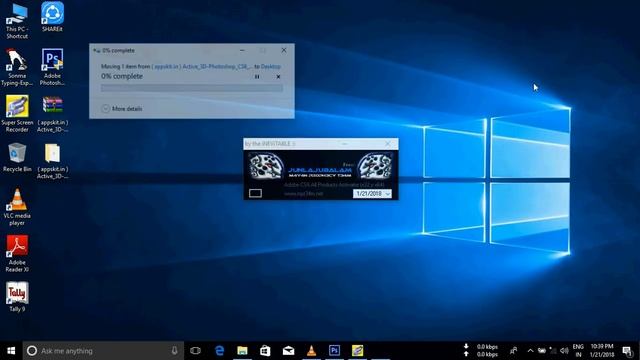Cancel the file move operation
640x360 pixels.
(278, 77)
